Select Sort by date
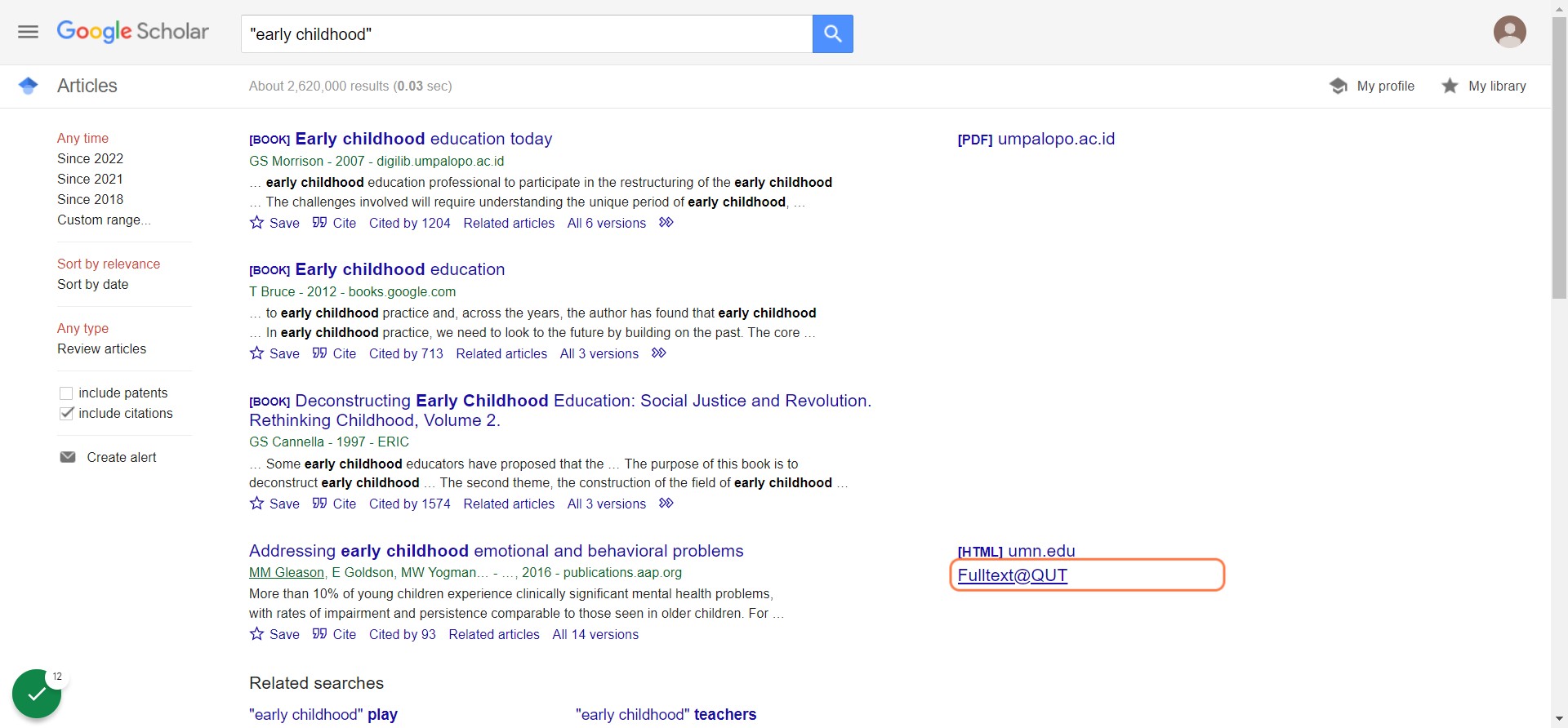Image resolution: width=1568 pixels, height=728 pixels. pos(93,284)
